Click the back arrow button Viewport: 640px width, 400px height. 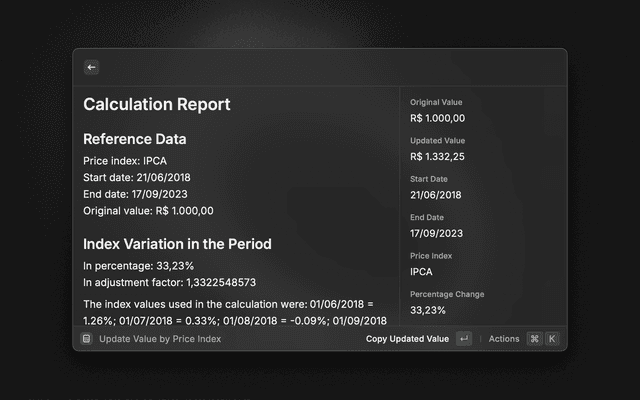pos(91,67)
